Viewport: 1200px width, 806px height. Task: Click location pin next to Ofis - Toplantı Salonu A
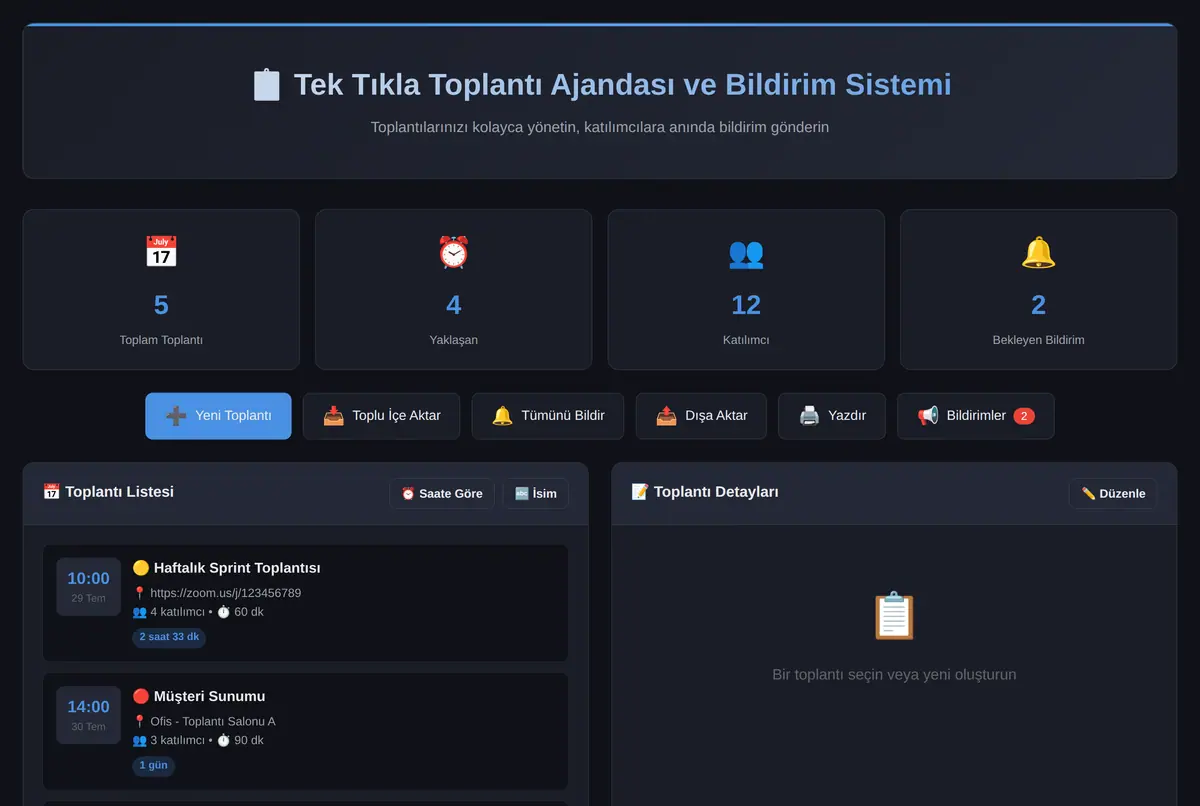[x=139, y=722]
